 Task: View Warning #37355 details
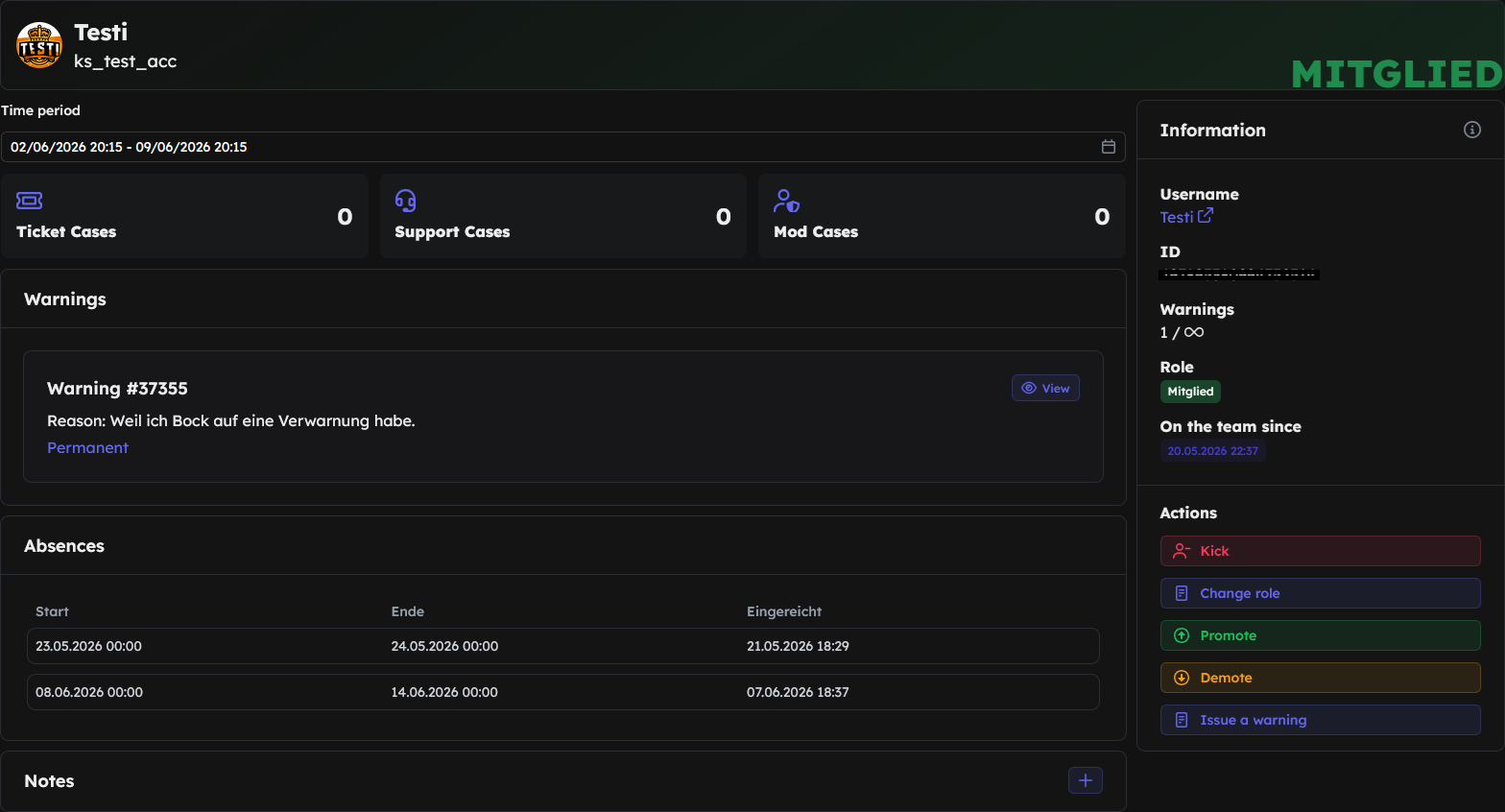pyautogui.click(x=1045, y=388)
